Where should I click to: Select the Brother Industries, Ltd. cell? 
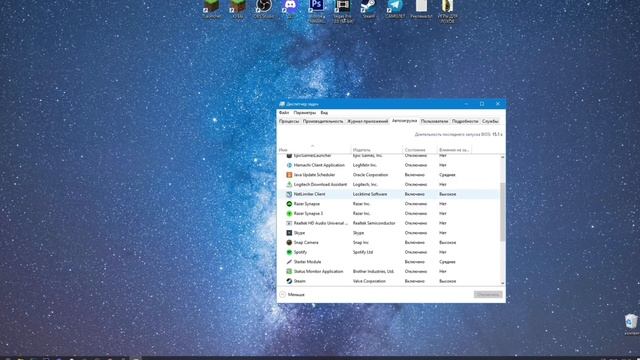click(373, 271)
